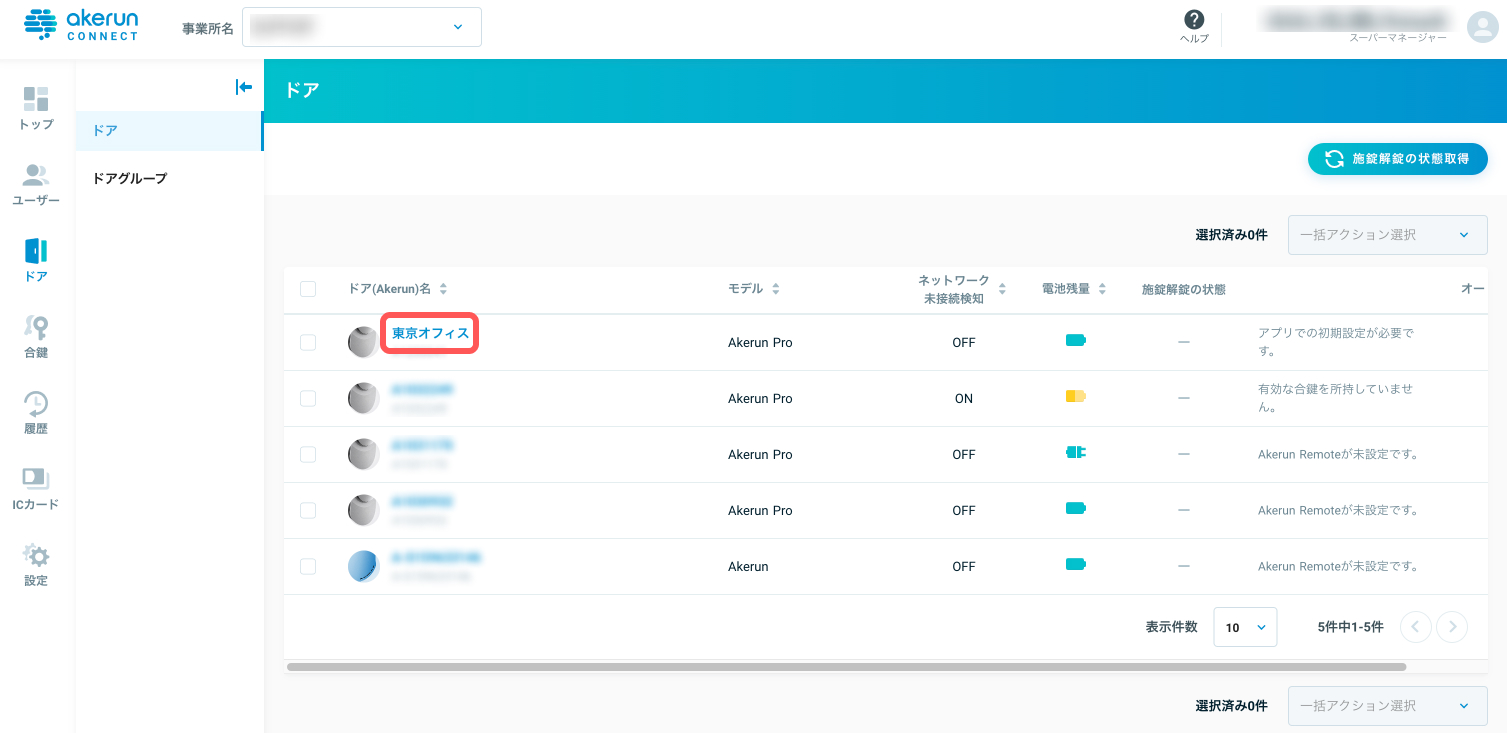Check the box for 東京オフィス row
This screenshot has width=1507, height=733.
point(308,342)
